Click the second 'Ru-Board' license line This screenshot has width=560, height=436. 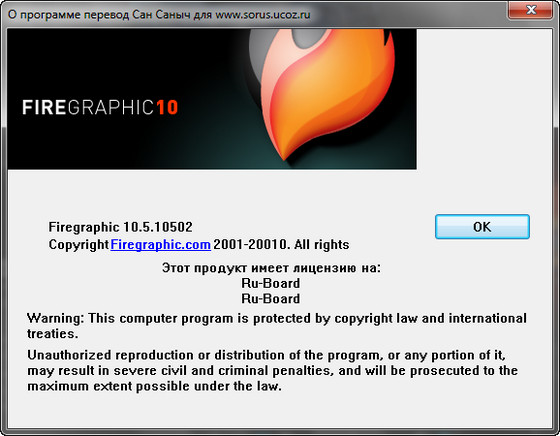[271, 299]
